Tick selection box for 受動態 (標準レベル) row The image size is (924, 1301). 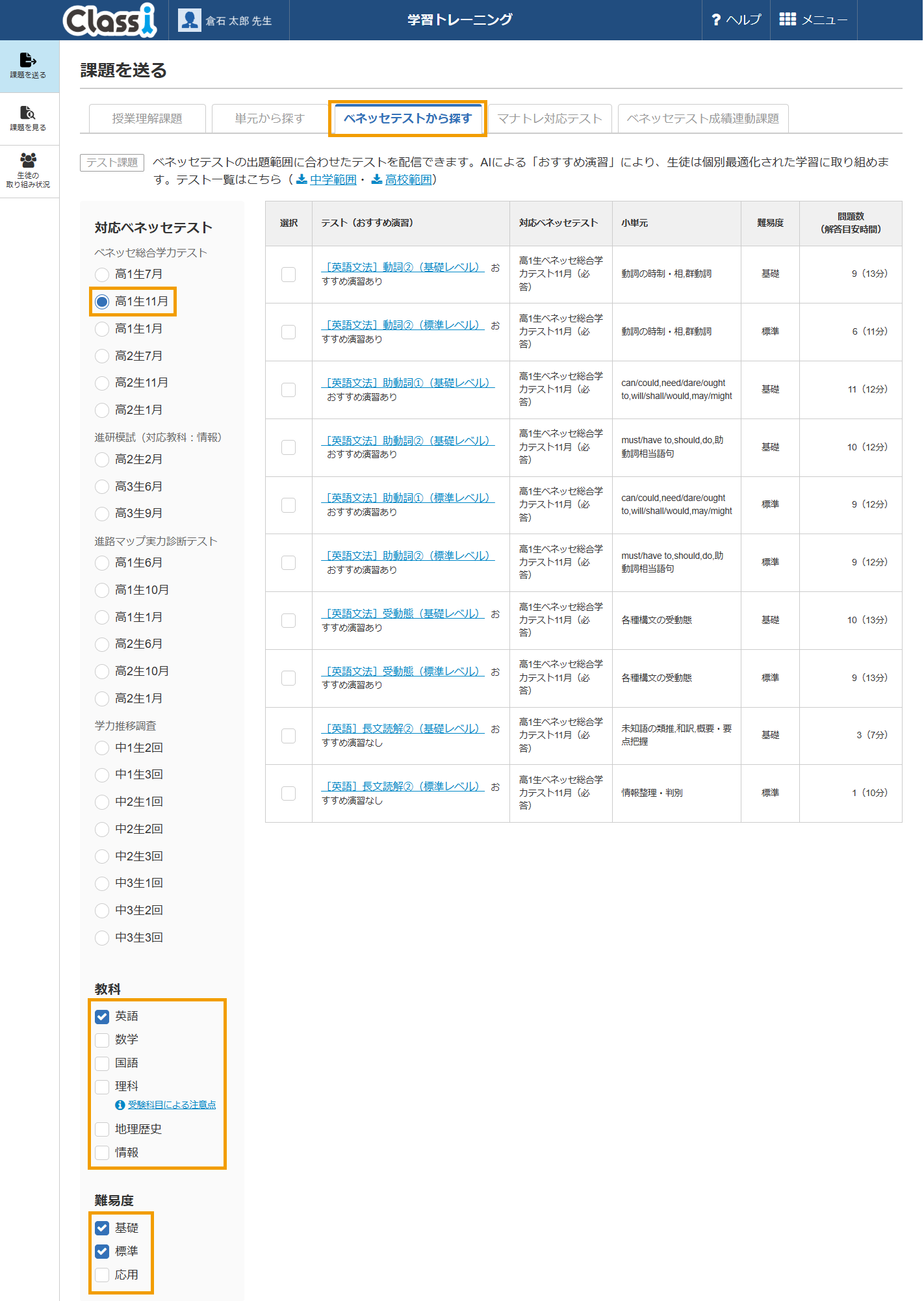click(289, 678)
